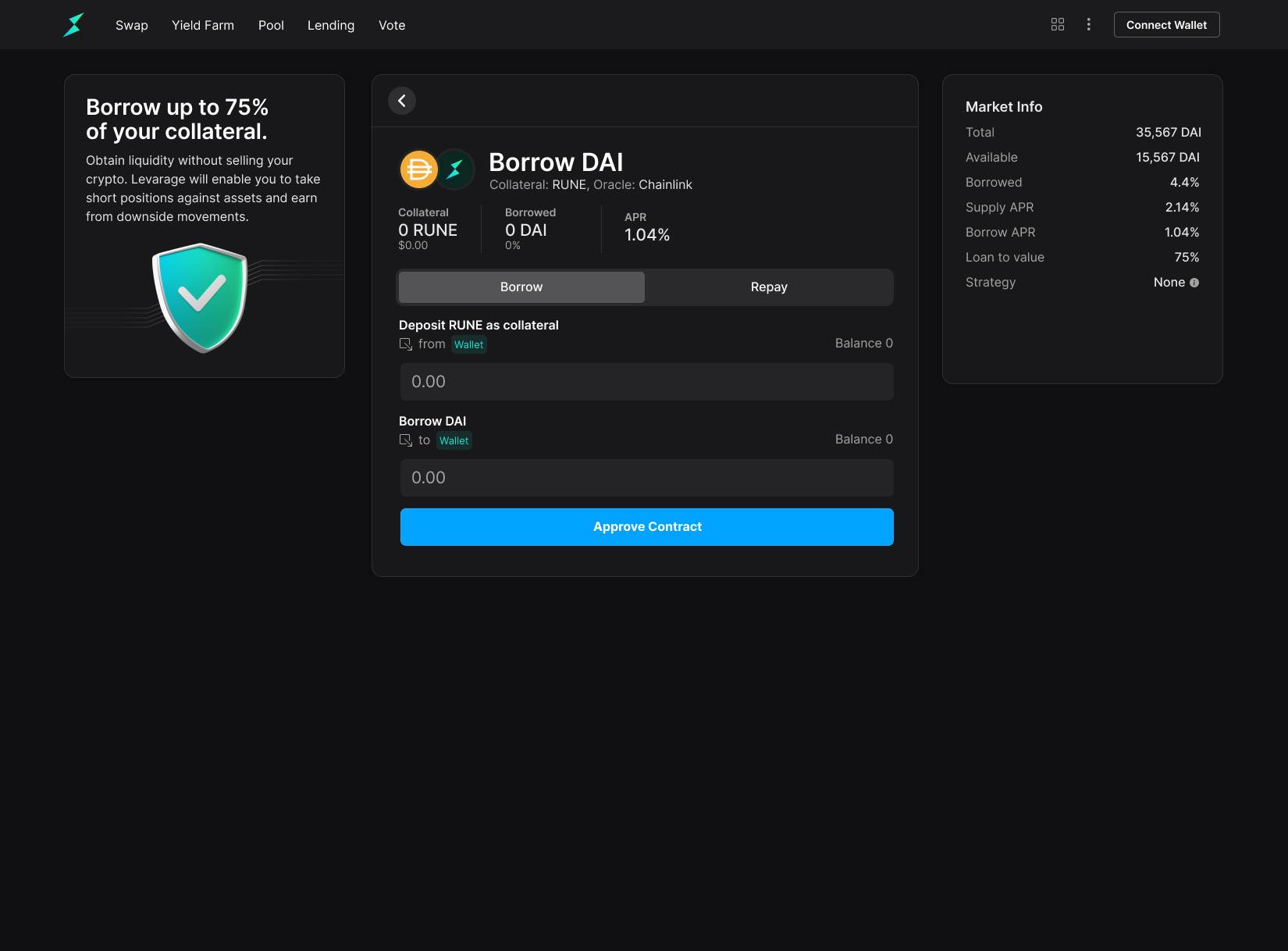Go back using the left chevron button

(x=402, y=101)
